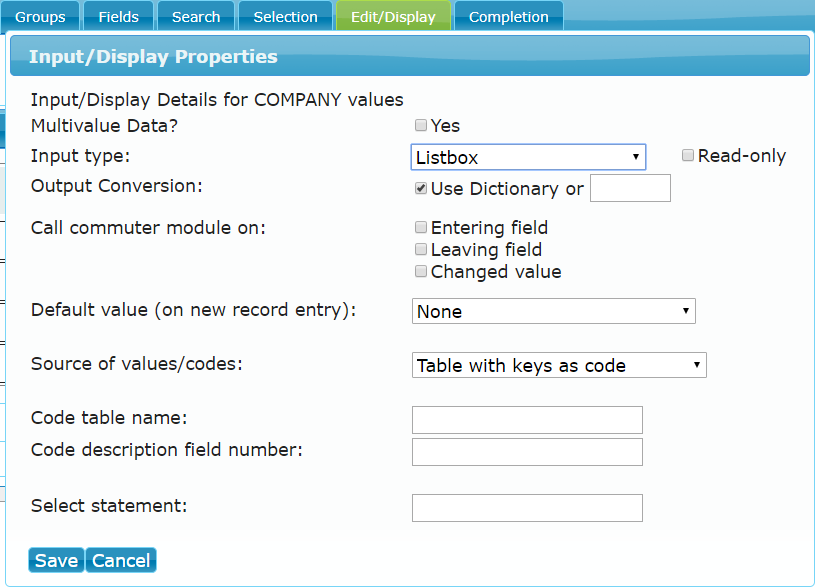This screenshot has height=587, width=815.
Task: Click the Cancel button
Action: [121, 560]
